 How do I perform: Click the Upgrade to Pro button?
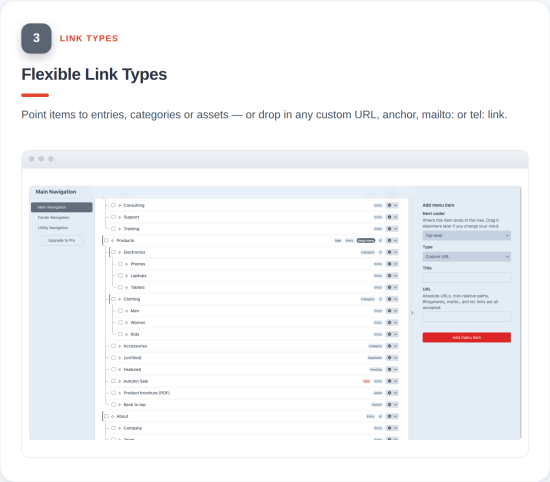[x=62, y=240]
